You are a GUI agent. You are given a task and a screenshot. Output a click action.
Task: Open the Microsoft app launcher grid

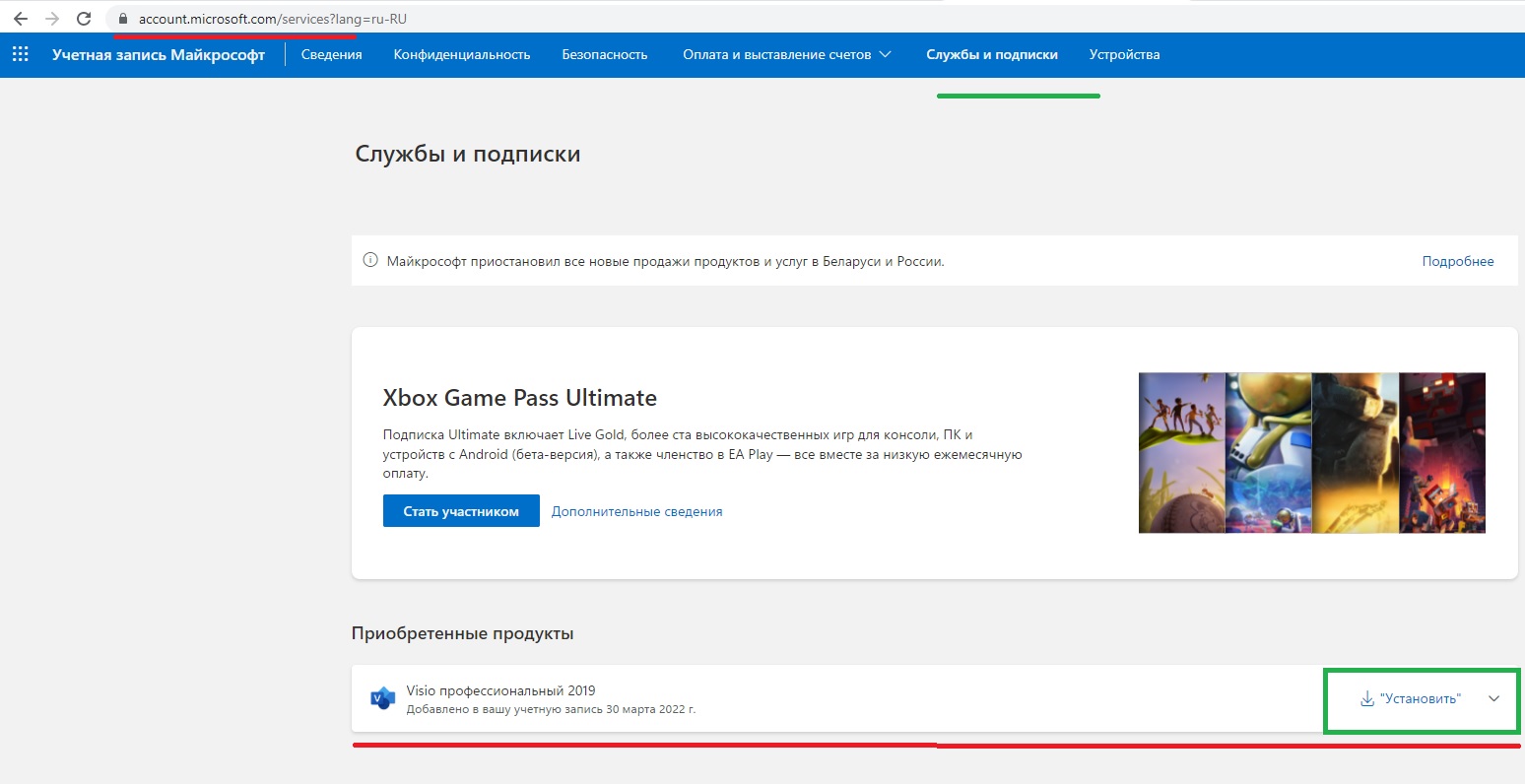tap(20, 54)
